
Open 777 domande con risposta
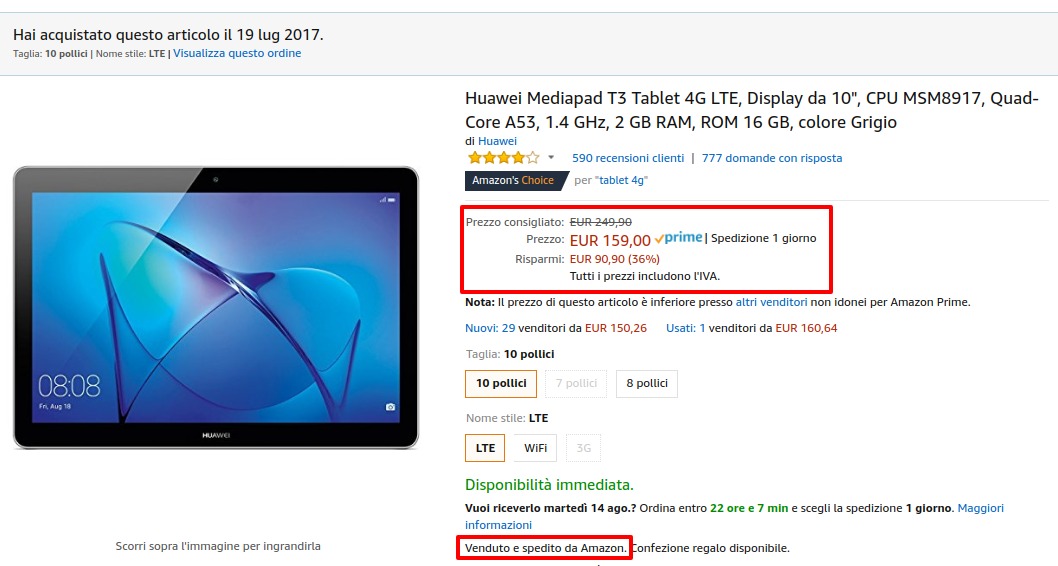(772, 158)
